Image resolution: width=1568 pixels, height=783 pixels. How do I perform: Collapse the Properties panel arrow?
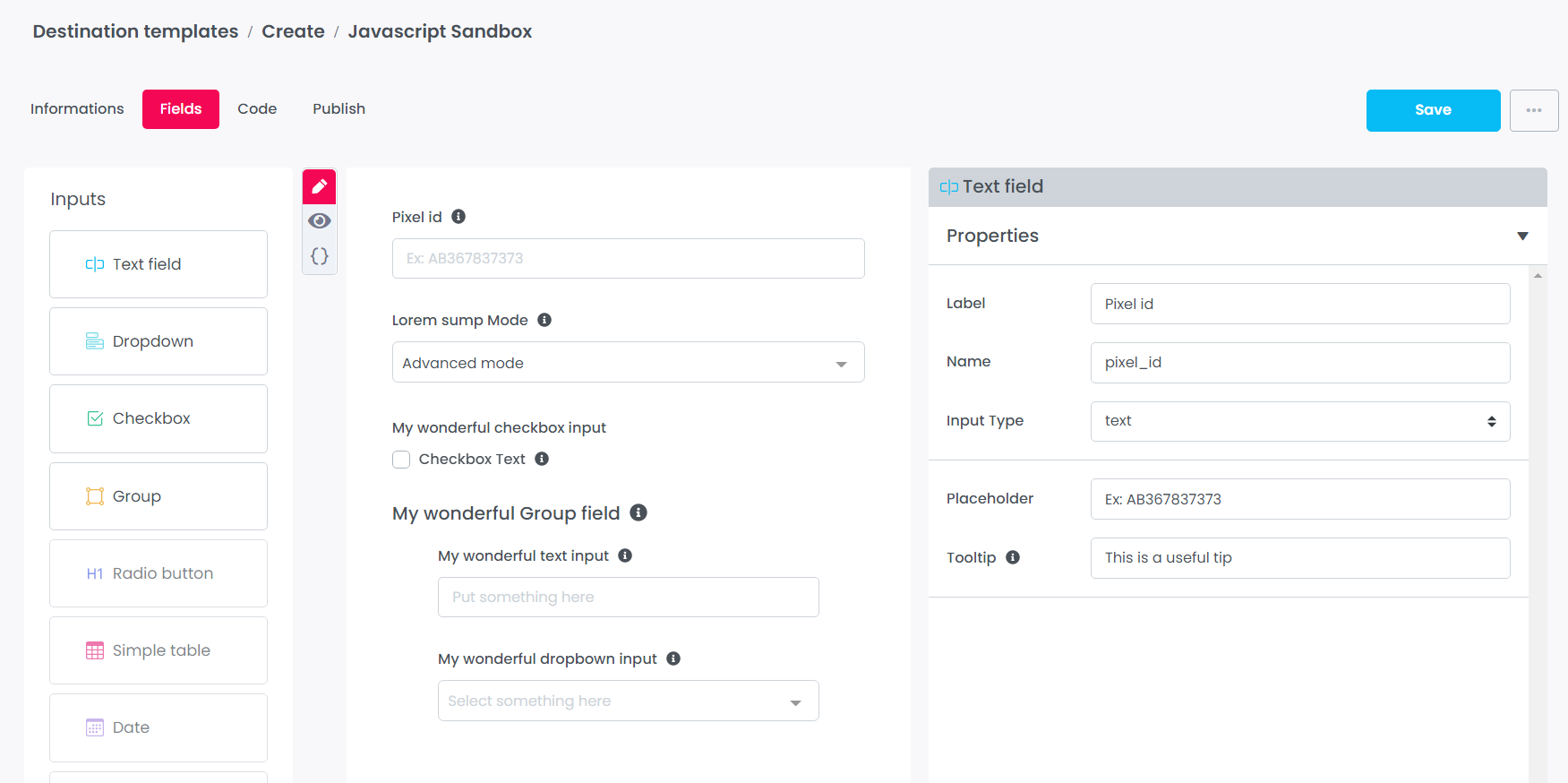point(1522,236)
